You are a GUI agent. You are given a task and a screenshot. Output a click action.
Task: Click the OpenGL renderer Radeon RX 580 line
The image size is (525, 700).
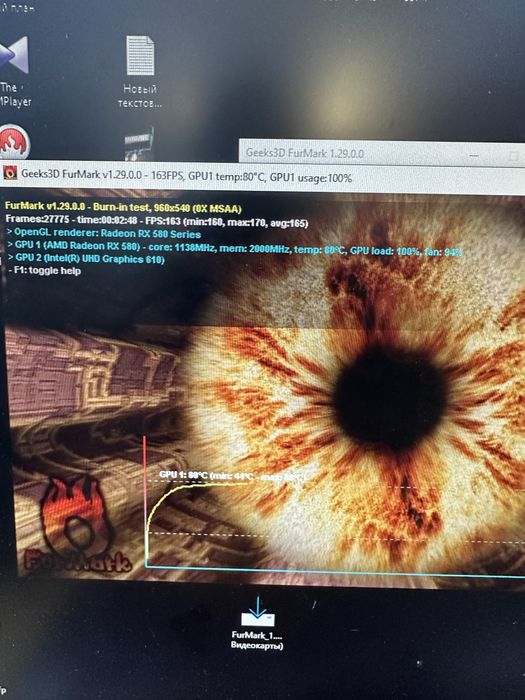click(x=105, y=233)
